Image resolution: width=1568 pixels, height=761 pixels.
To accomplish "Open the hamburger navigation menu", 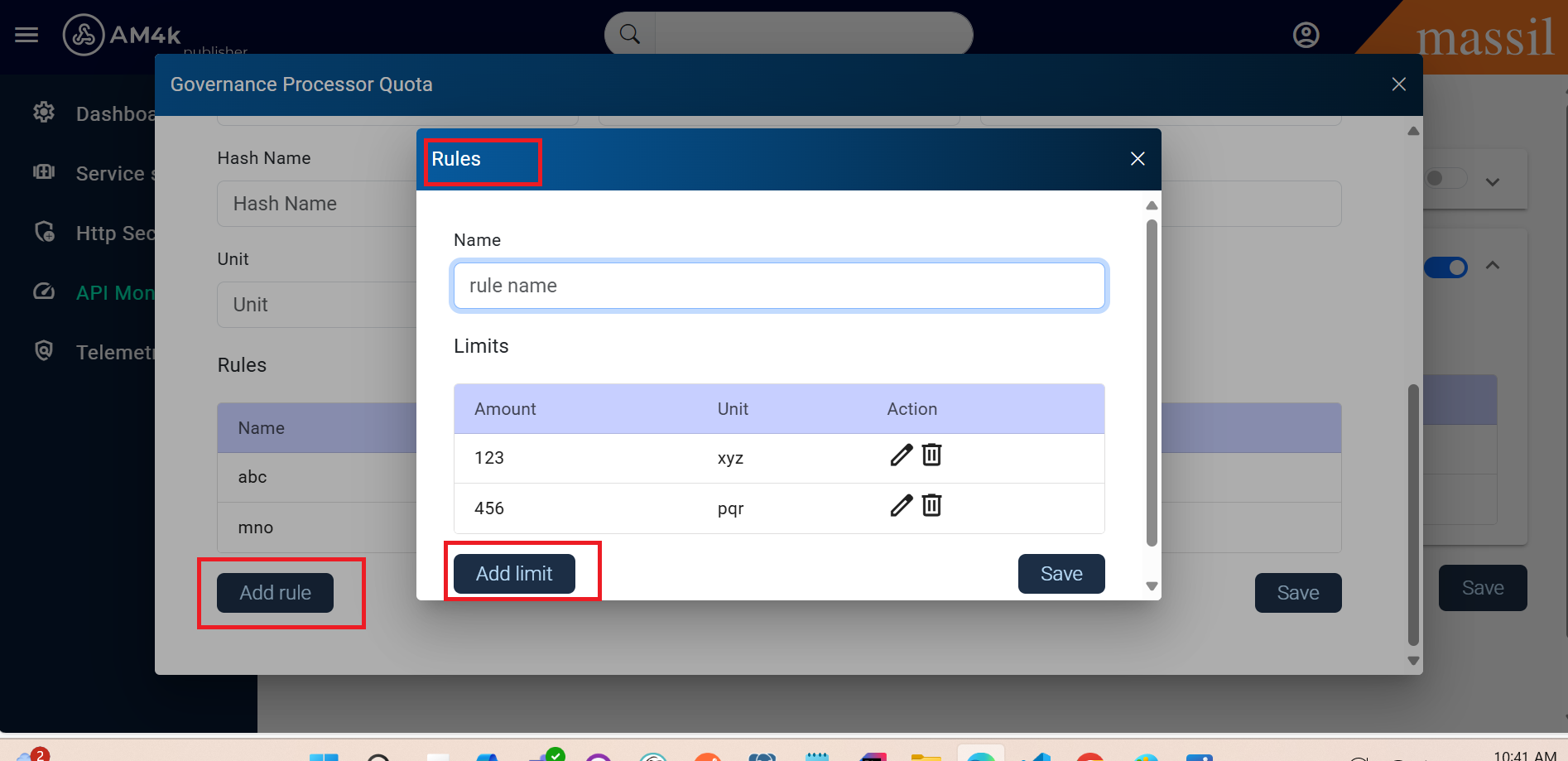I will (26, 35).
